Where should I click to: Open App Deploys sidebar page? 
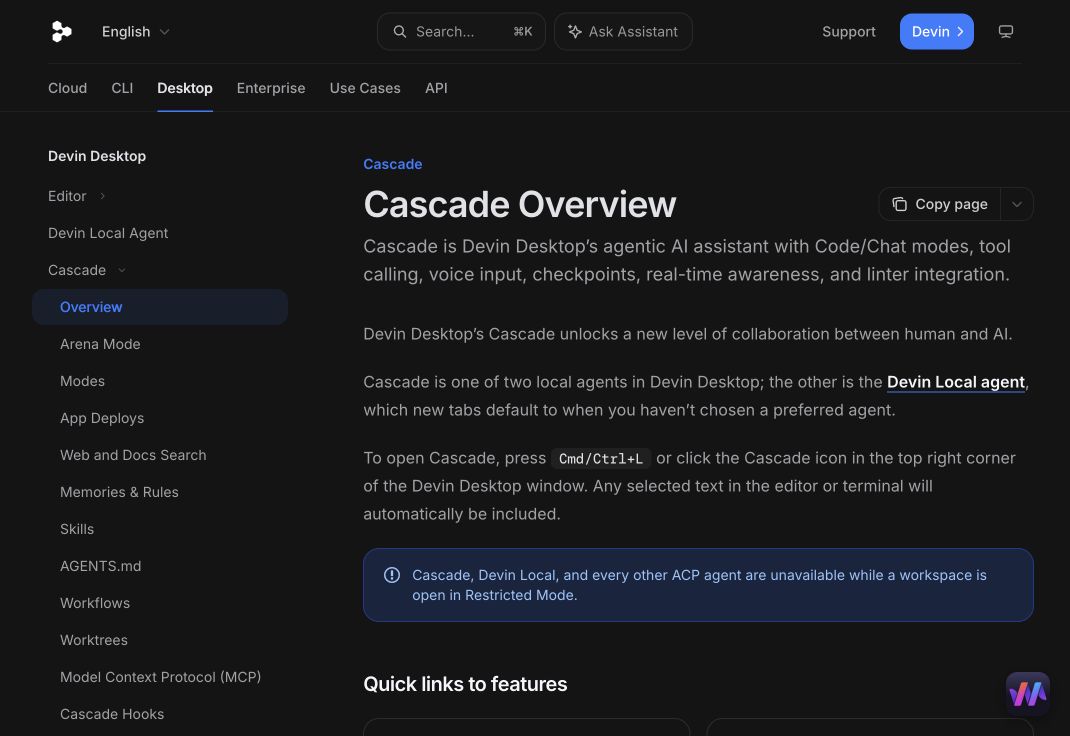pos(102,418)
